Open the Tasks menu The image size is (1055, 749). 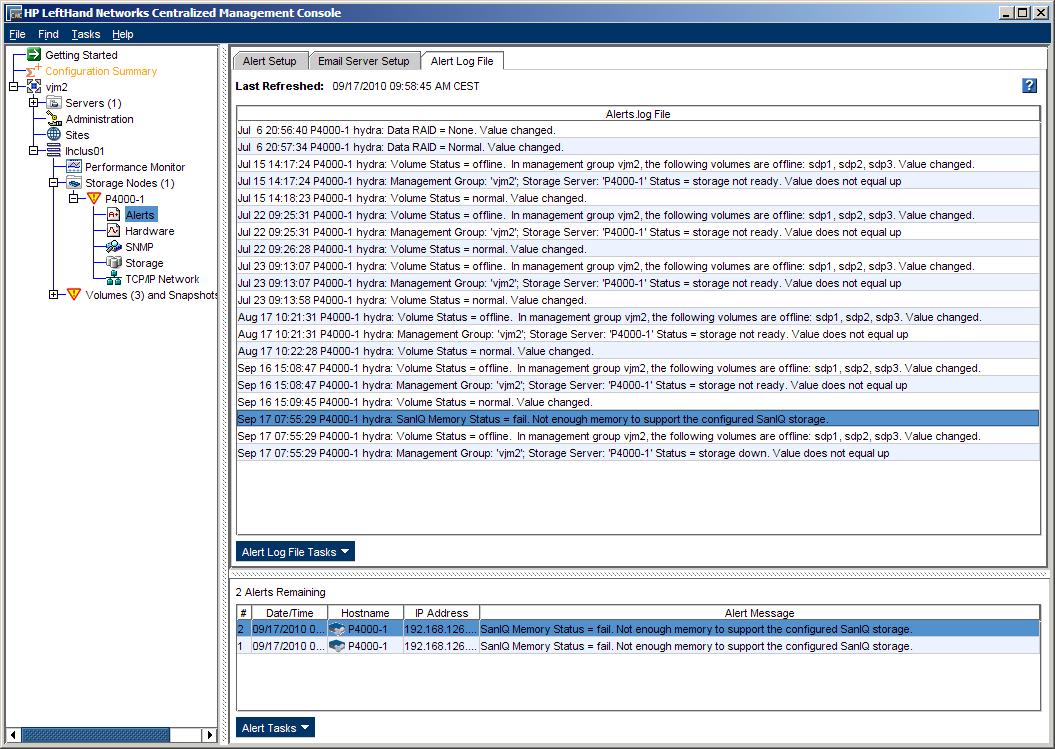point(85,34)
